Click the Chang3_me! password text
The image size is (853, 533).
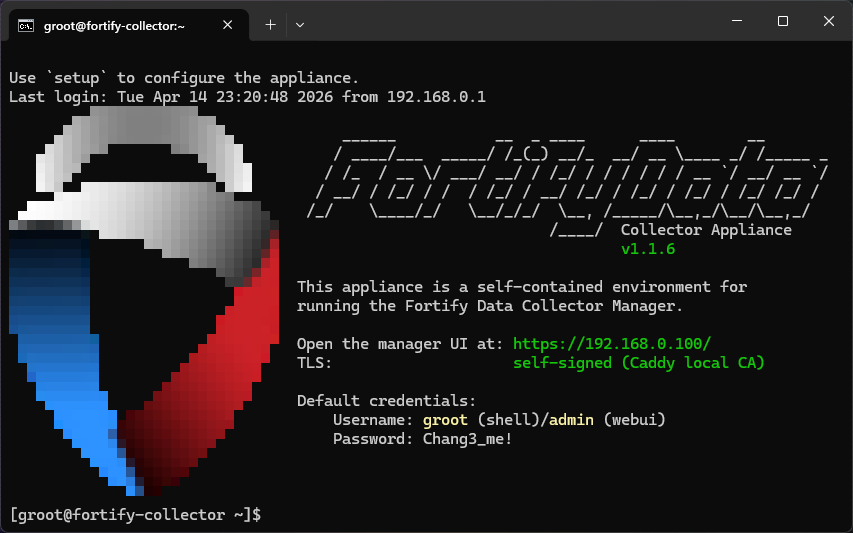[467, 438]
